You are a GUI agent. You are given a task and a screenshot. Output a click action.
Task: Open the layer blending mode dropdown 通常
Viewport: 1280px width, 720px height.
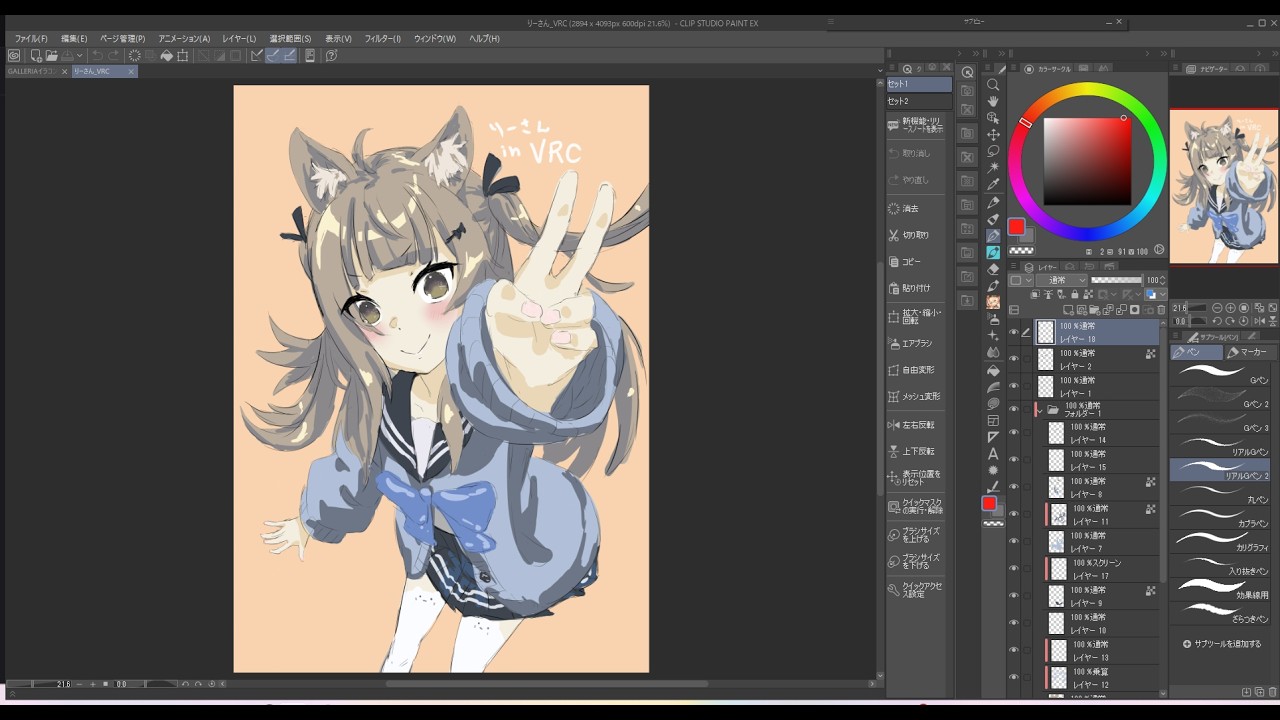point(1062,281)
